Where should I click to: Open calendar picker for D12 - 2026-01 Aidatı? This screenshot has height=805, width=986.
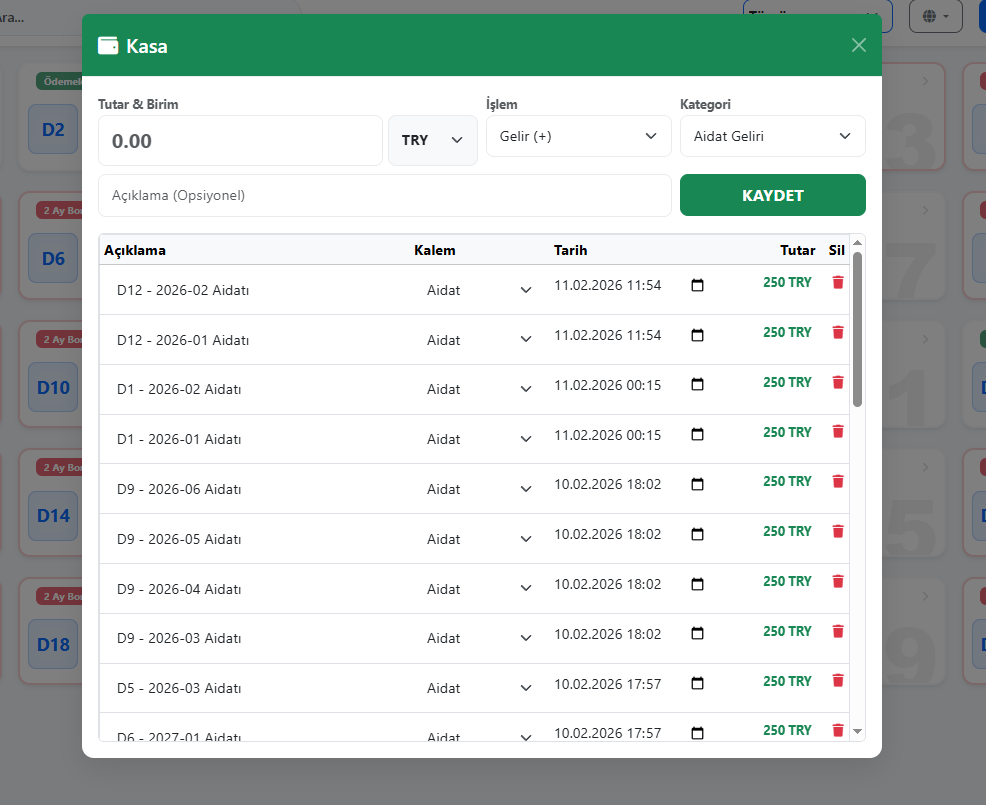698,336
